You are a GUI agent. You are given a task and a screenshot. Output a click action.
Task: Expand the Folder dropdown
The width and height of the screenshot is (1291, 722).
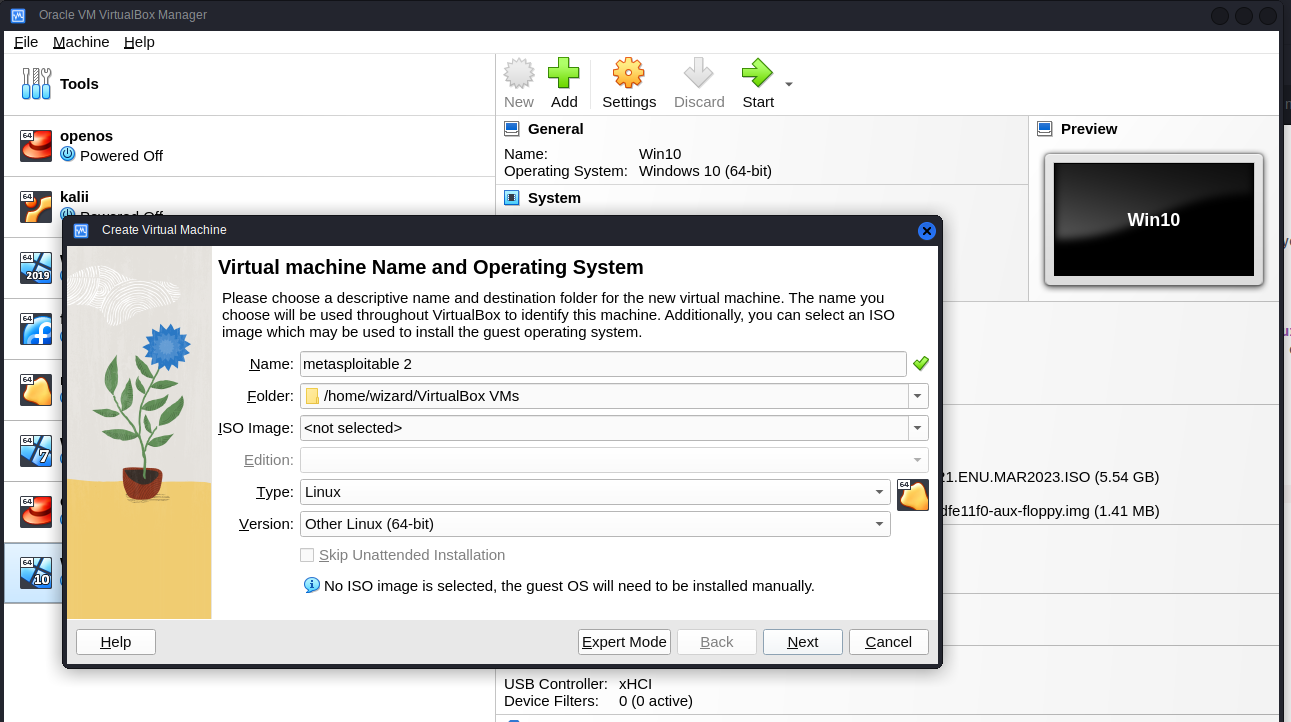tap(917, 396)
